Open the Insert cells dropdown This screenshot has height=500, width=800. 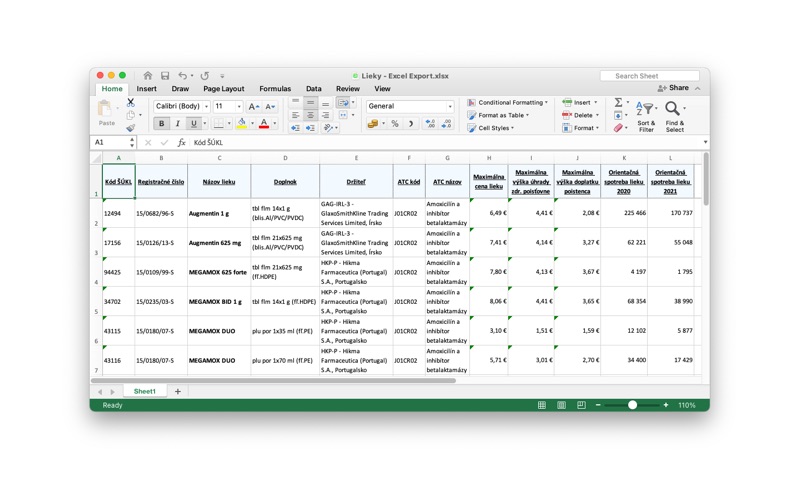580,103
